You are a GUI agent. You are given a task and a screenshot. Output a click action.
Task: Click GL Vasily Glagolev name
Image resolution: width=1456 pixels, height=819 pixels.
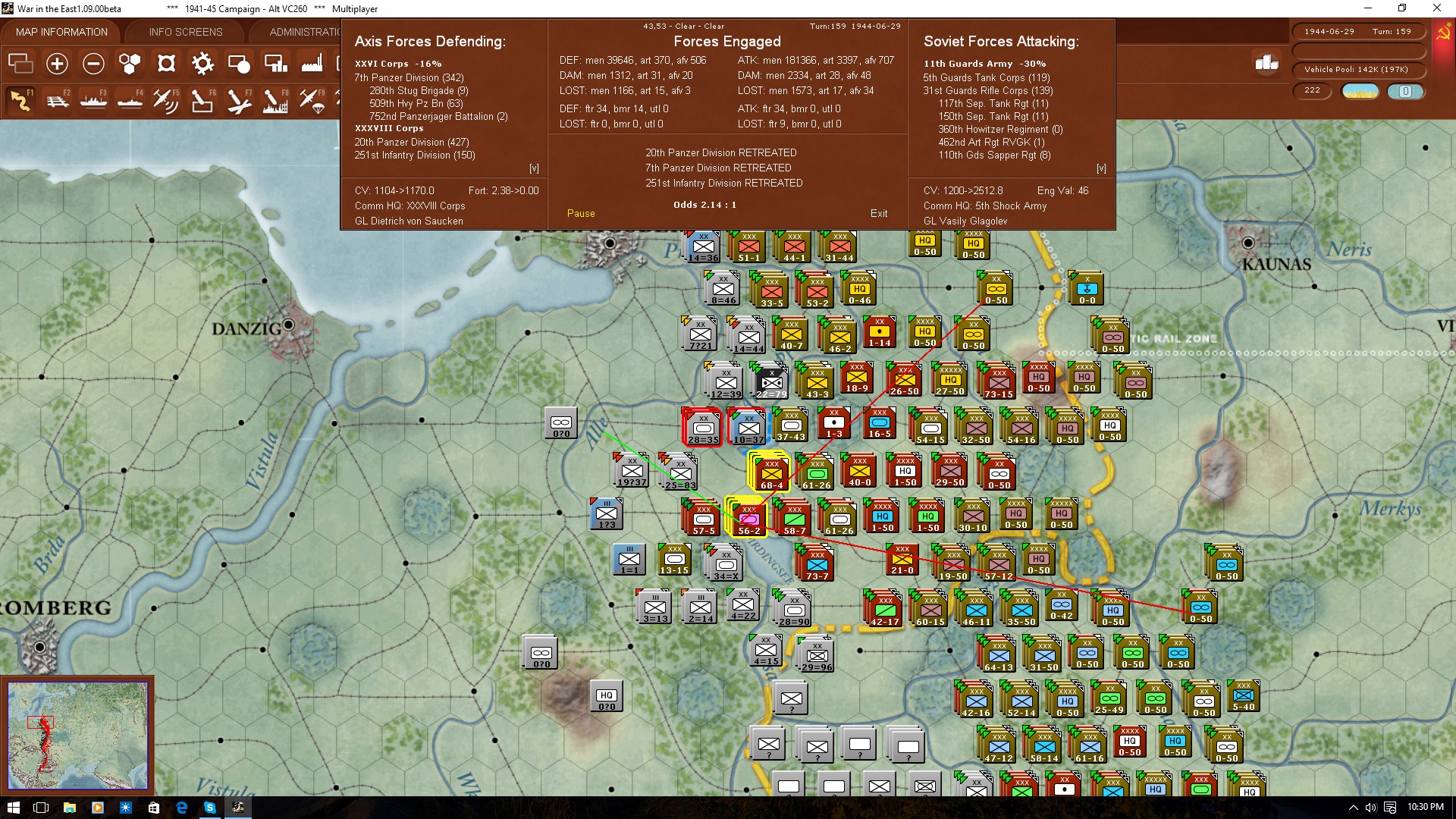(x=965, y=221)
